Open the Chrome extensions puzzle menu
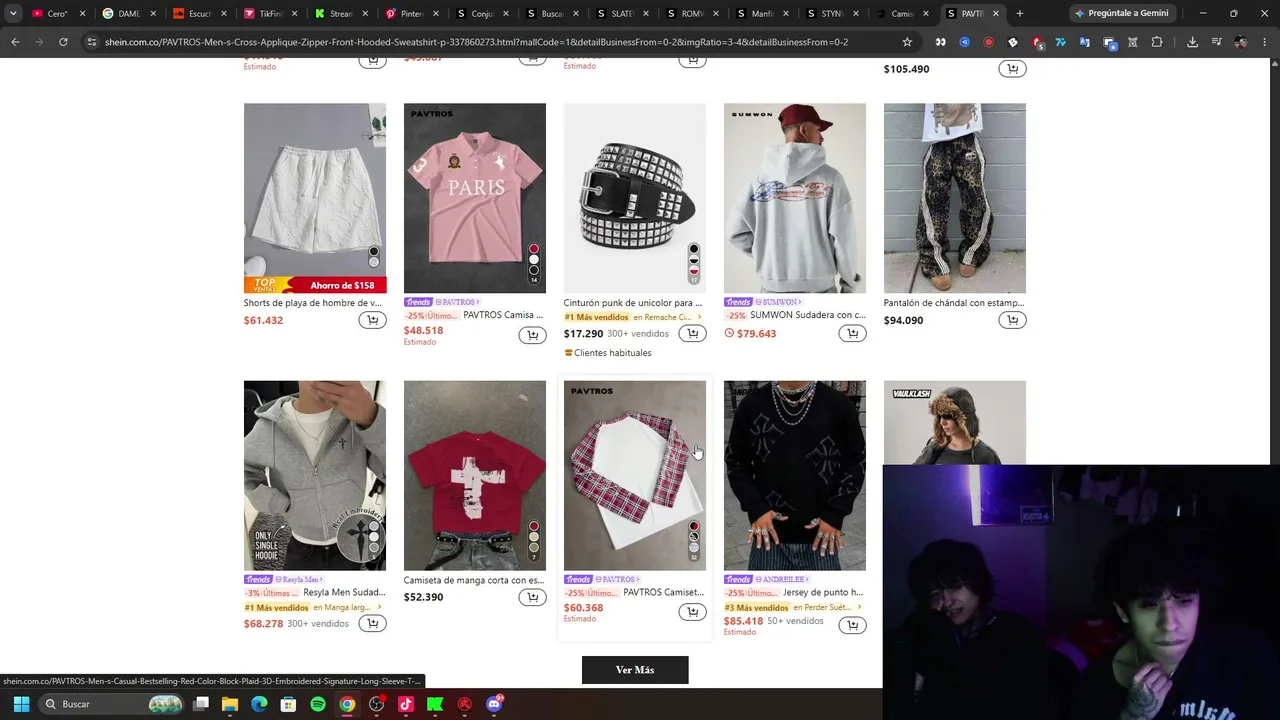Screen dimensions: 1280x720 click(x=1157, y=42)
